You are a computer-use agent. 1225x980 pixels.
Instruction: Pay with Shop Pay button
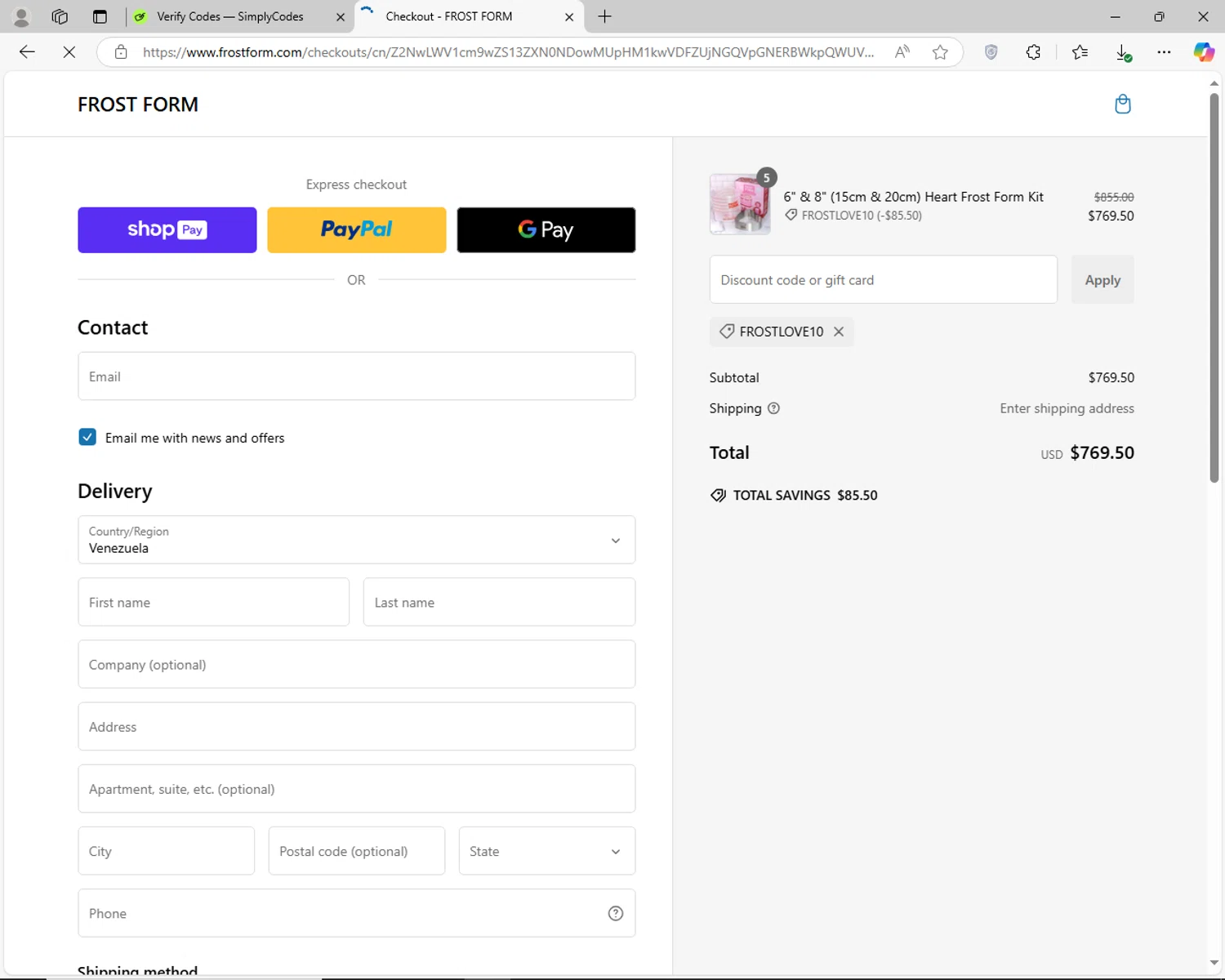pos(167,230)
